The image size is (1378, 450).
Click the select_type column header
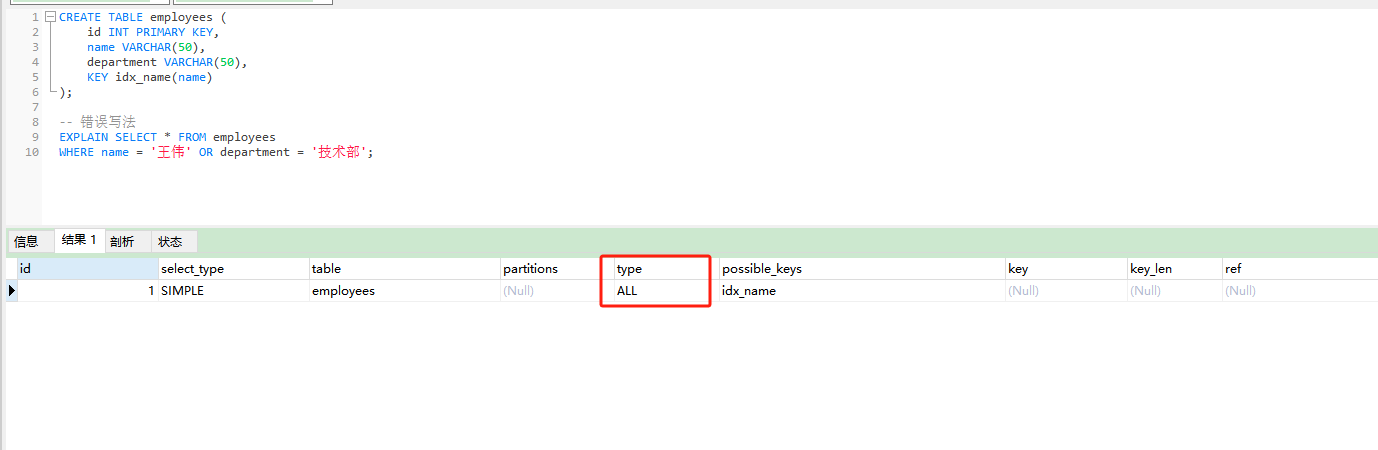point(233,269)
